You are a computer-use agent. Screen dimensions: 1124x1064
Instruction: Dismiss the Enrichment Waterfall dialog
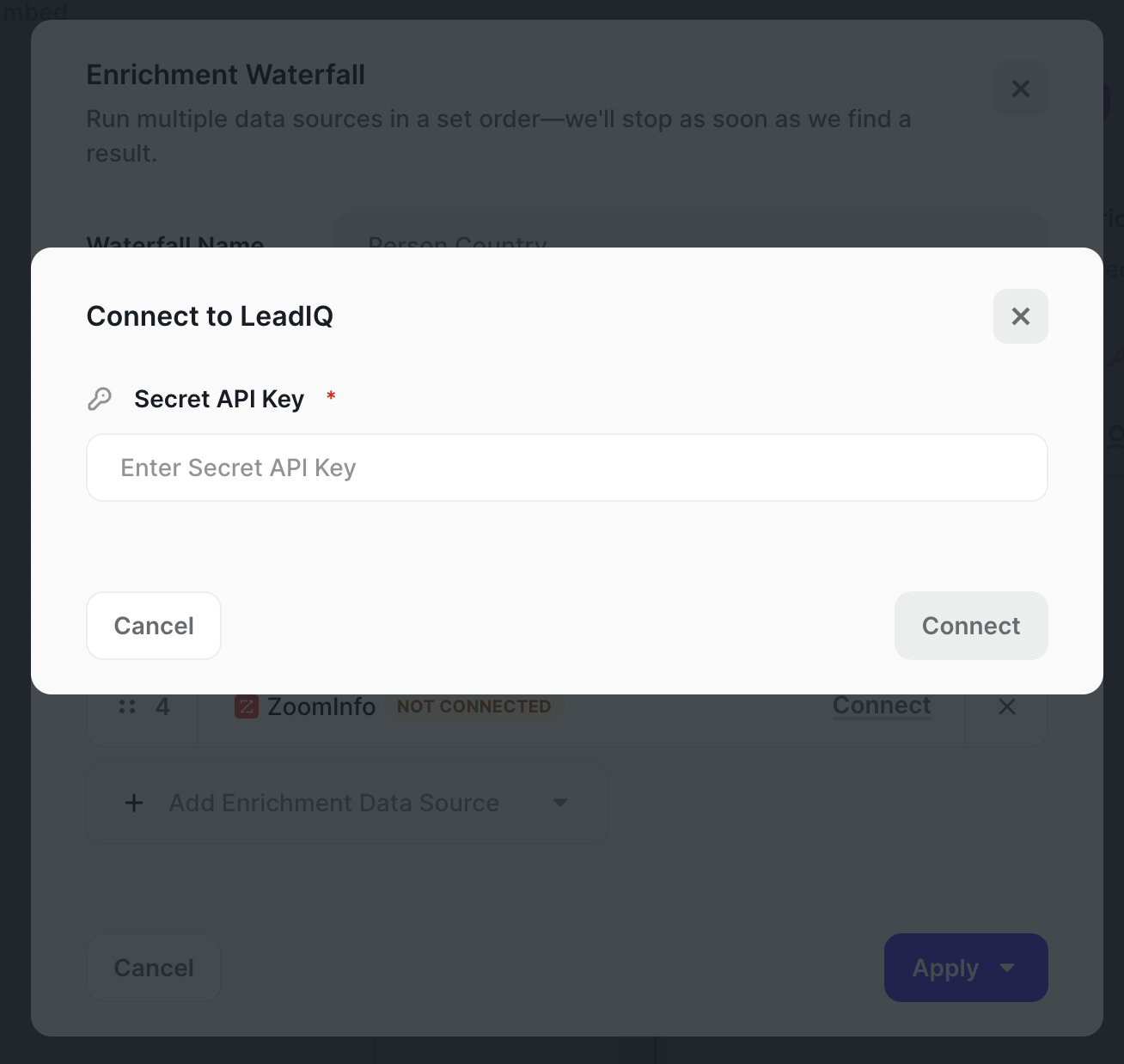pos(1020,89)
